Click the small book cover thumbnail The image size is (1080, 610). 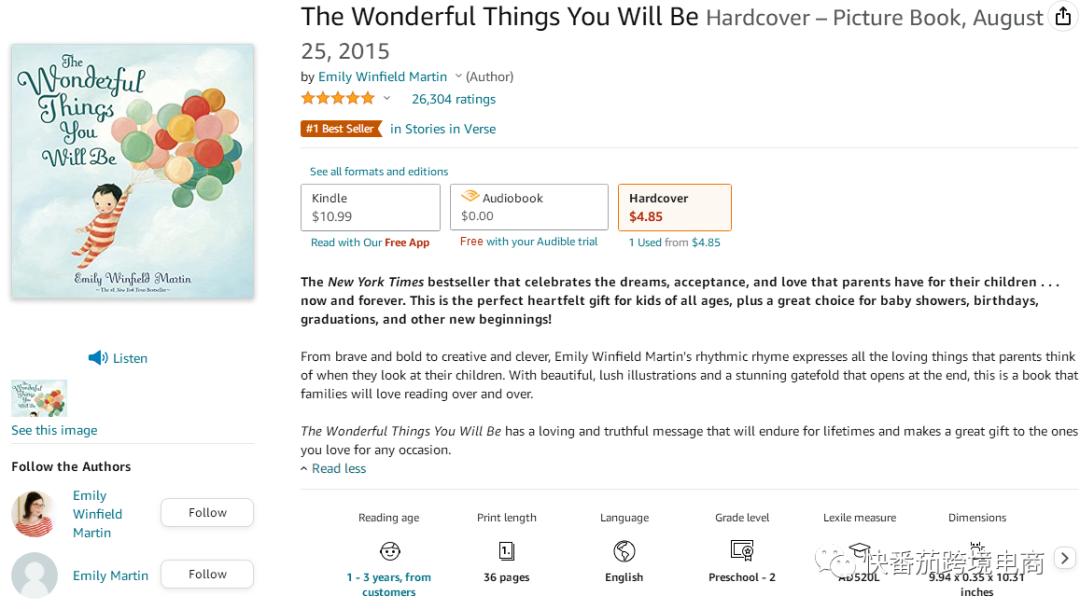pyautogui.click(x=39, y=398)
